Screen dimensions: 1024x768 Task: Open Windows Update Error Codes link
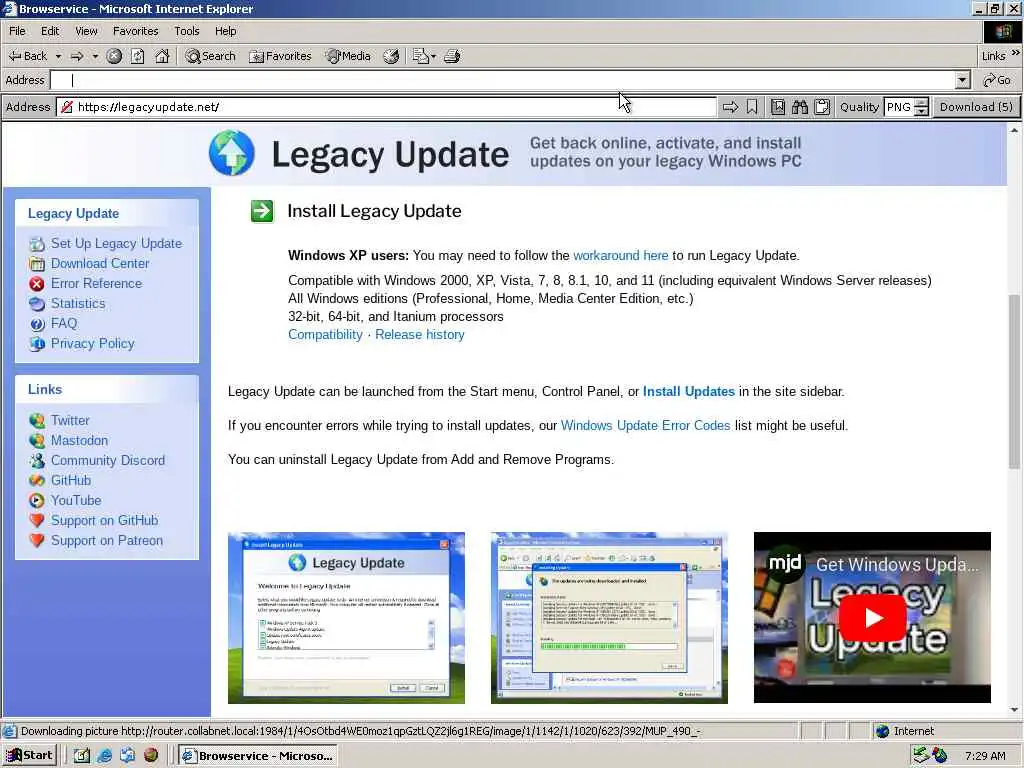click(645, 425)
